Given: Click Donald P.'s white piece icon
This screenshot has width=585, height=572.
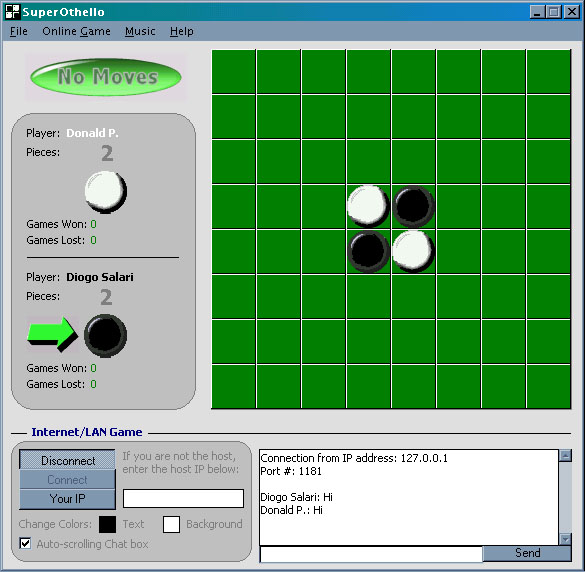Looking at the screenshot, I should click(106, 192).
